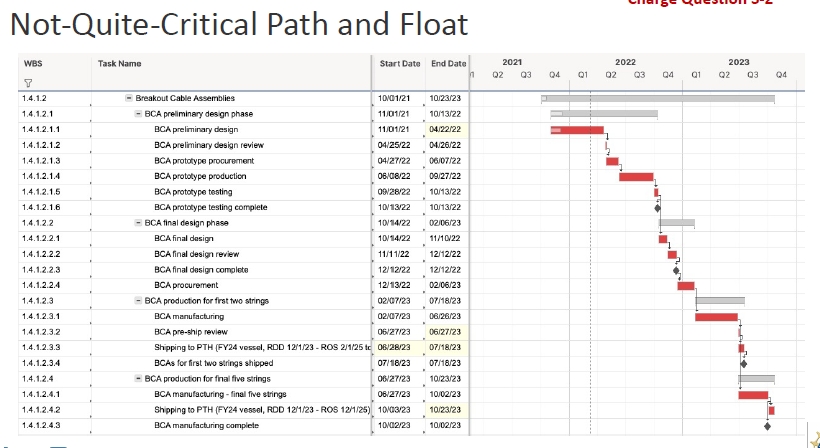
Task: Select the BCA prototype production red bar
Action: pos(636,177)
